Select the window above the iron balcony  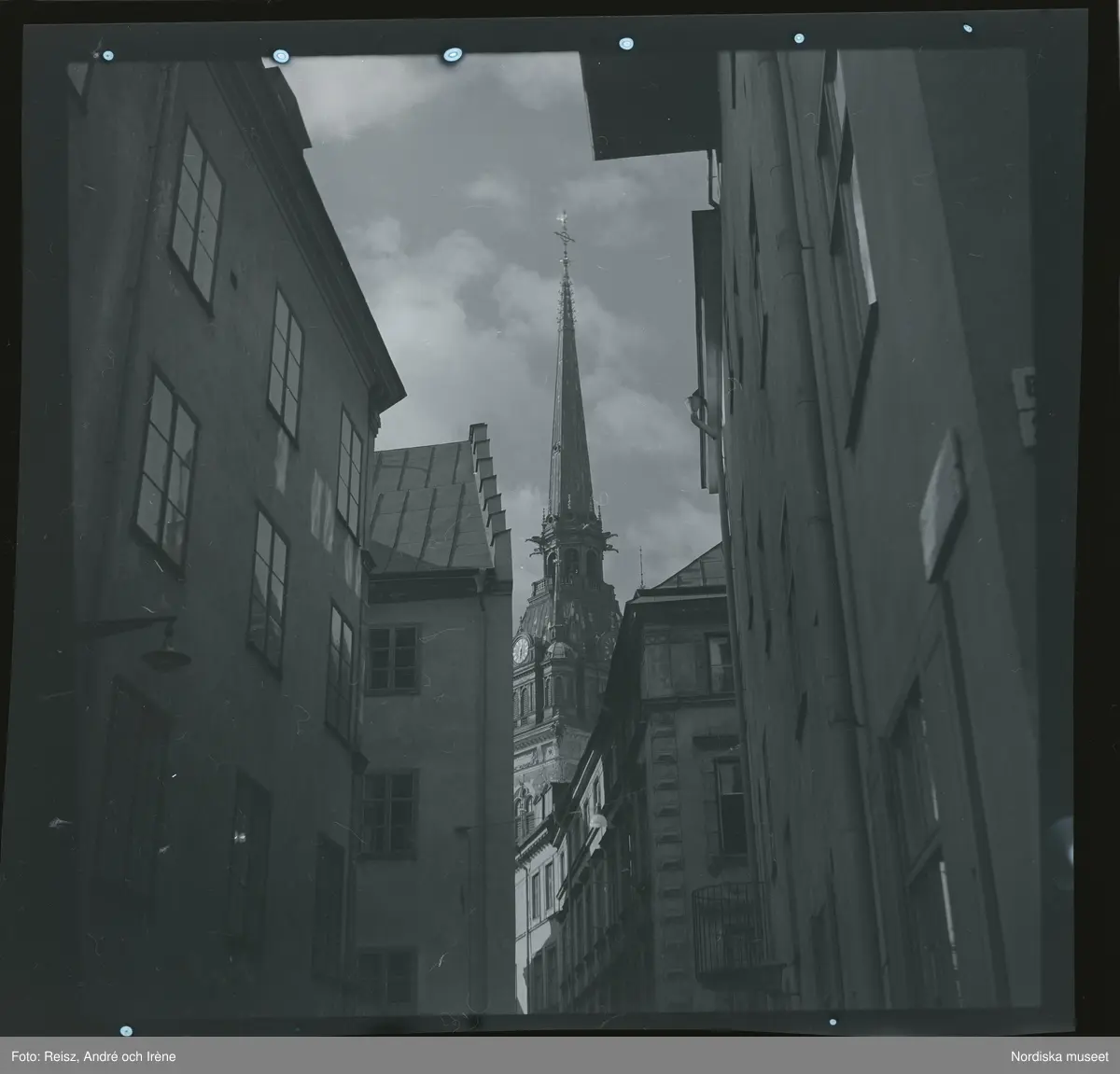[730, 805]
